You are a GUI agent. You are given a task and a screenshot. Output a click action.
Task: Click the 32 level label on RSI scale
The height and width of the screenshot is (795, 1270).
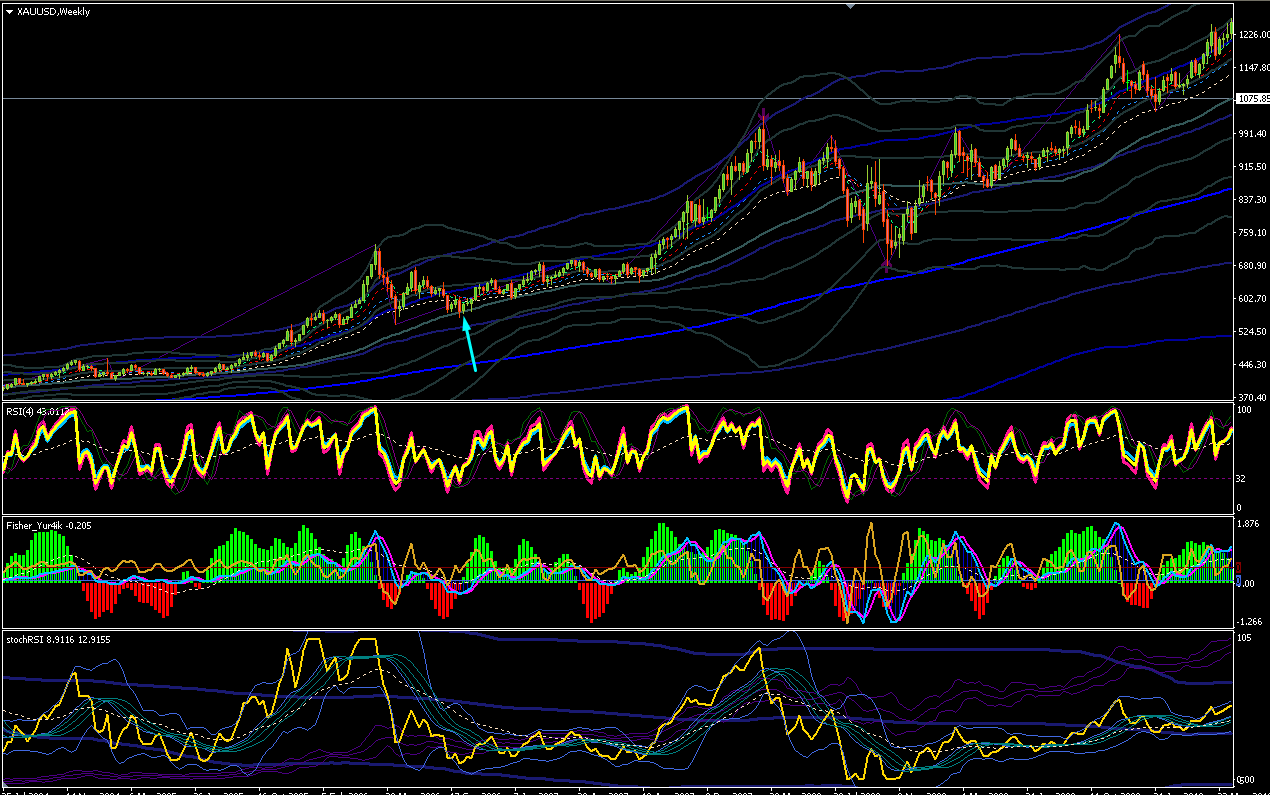tap(1243, 479)
